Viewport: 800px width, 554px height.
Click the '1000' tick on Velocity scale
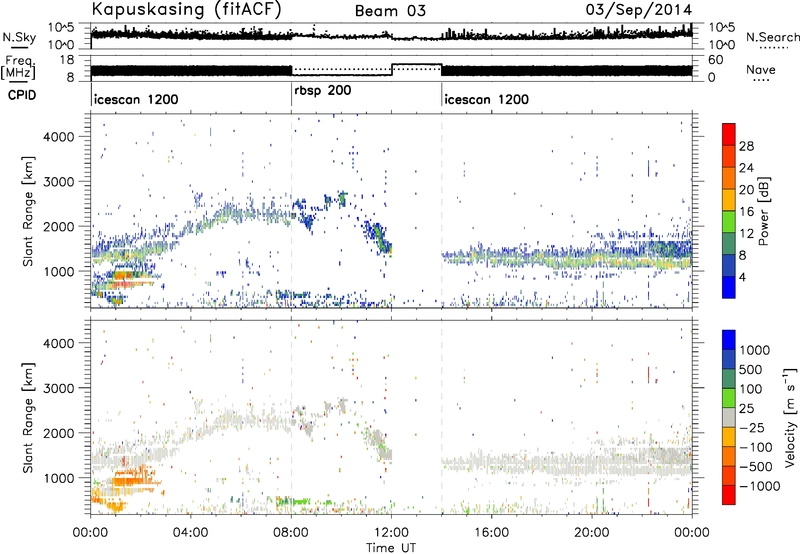pos(754,350)
